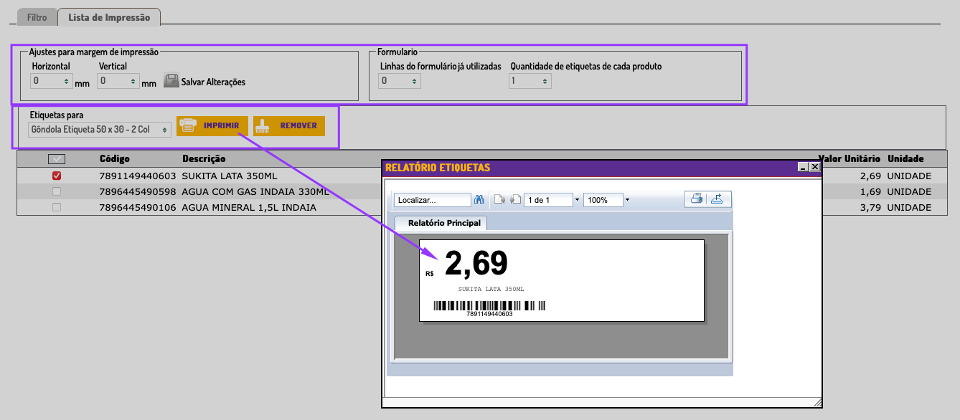Click the 100% zoom field
The image size is (960, 420).
coord(604,200)
